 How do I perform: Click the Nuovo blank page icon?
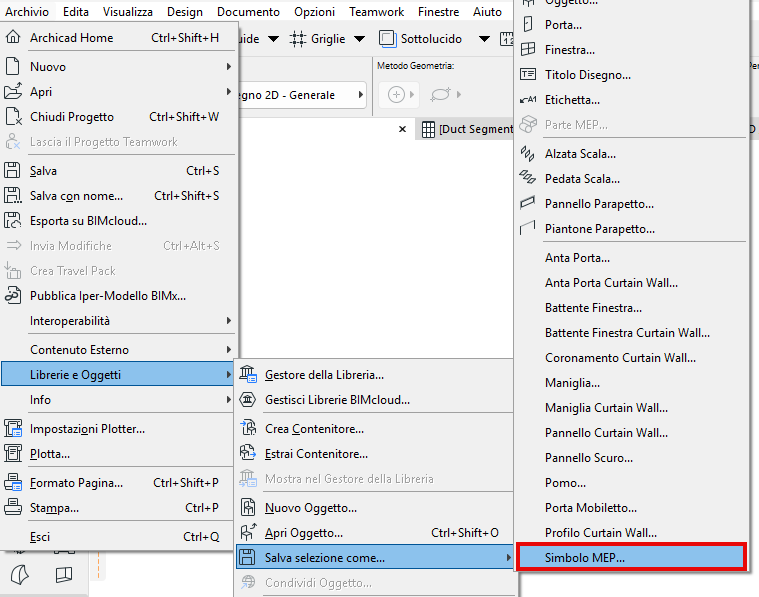click(x=13, y=66)
